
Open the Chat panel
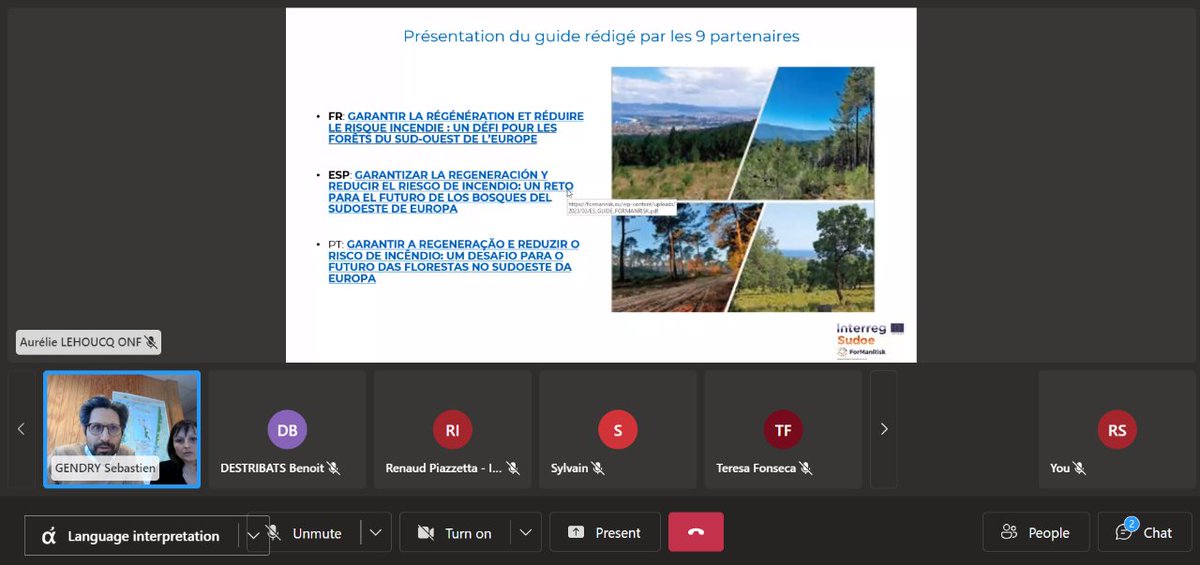[1144, 533]
